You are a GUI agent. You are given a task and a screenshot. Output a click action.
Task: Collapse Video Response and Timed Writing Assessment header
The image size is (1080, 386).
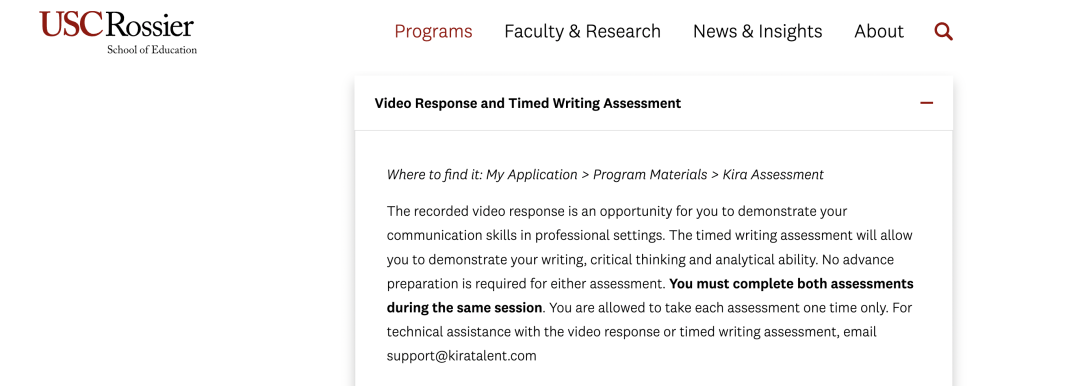coord(654,103)
